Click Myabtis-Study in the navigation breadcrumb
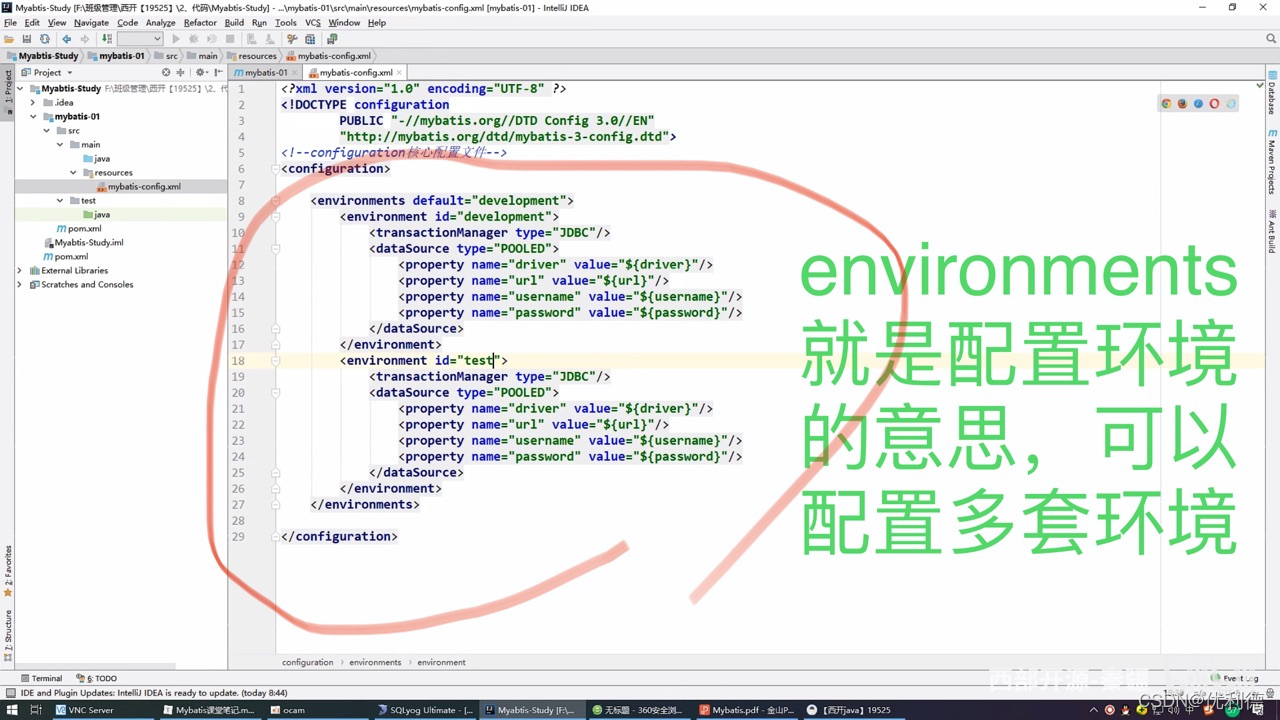The width and height of the screenshot is (1280, 720). (x=41, y=56)
